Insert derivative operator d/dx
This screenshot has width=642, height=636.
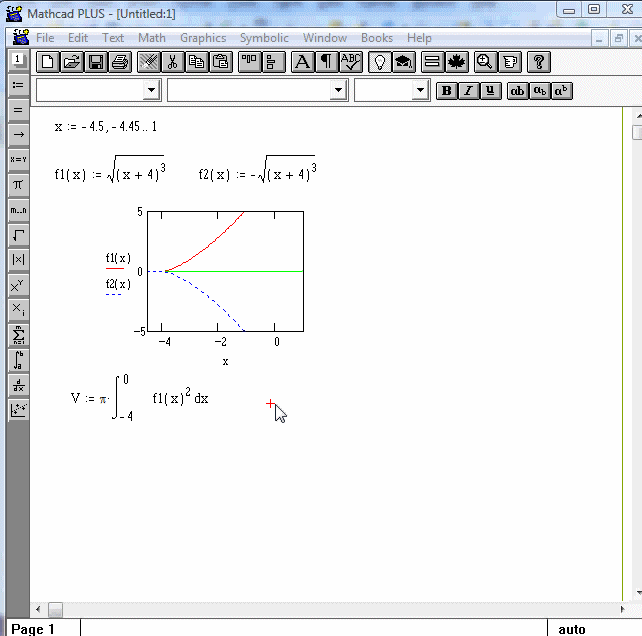[x=18, y=385]
